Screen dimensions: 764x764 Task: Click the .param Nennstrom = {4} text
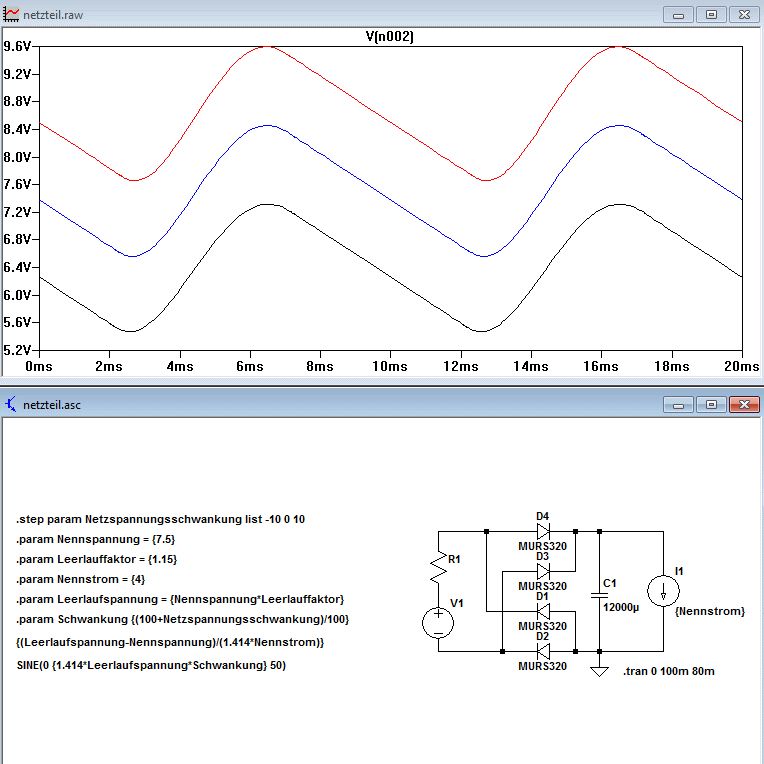[80, 579]
